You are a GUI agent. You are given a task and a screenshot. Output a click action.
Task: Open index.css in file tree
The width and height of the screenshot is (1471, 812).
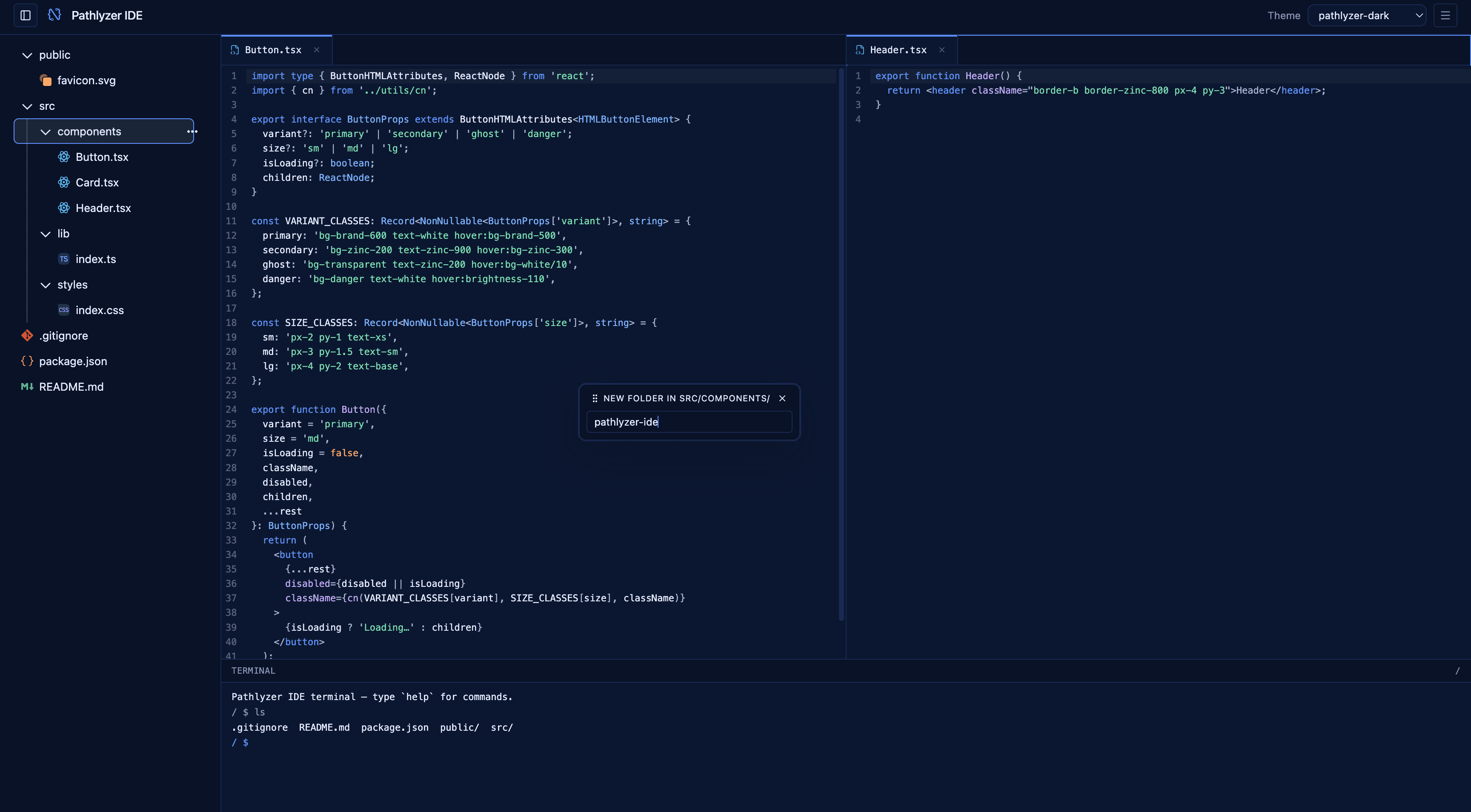[99, 310]
